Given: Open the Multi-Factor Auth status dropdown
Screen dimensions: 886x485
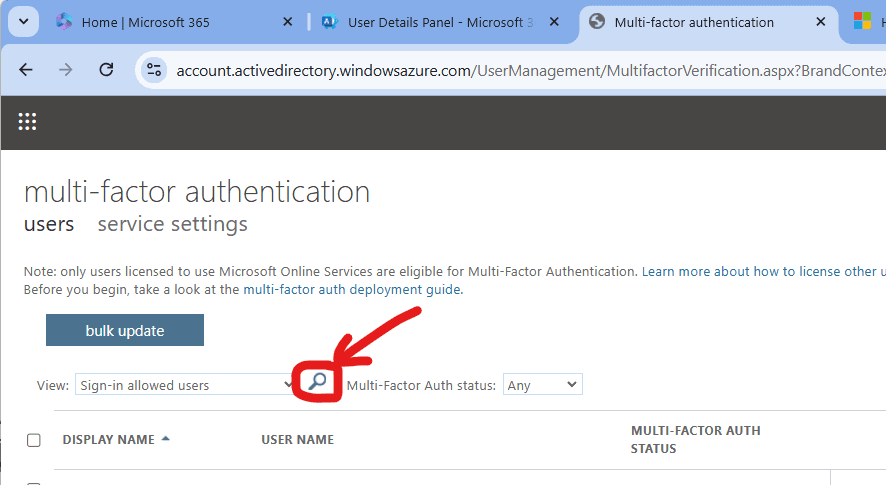Looking at the screenshot, I should pos(542,385).
